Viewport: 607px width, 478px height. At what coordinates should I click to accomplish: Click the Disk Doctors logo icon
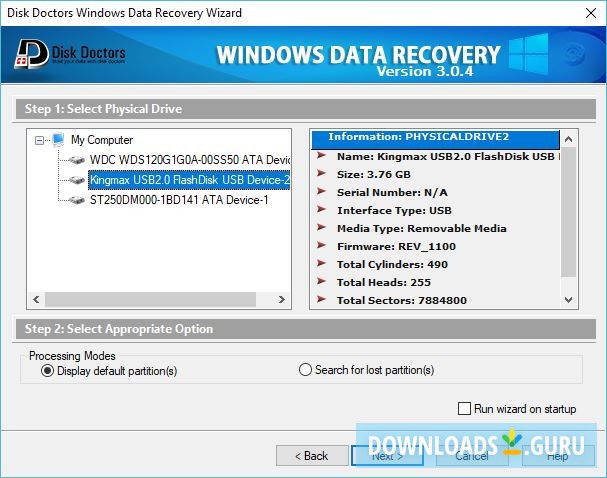32,54
